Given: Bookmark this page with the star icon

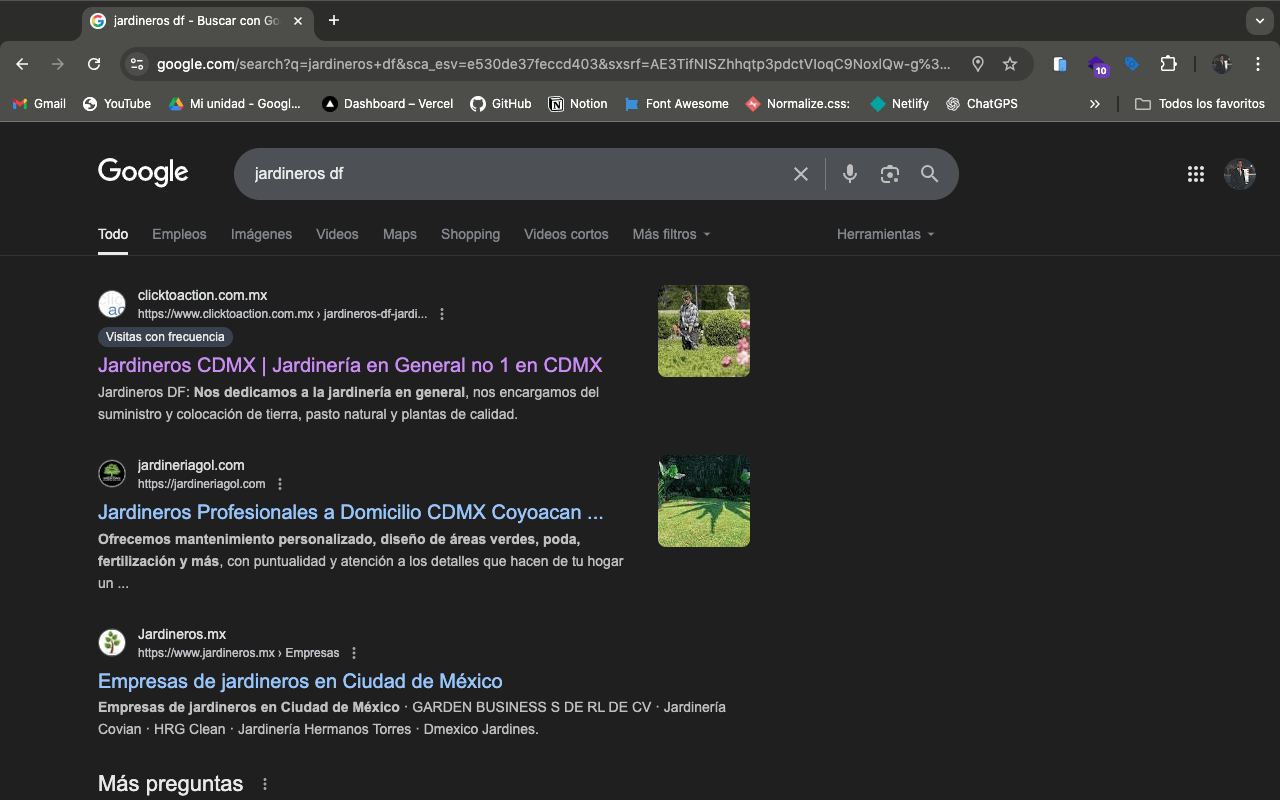Looking at the screenshot, I should click(1010, 64).
